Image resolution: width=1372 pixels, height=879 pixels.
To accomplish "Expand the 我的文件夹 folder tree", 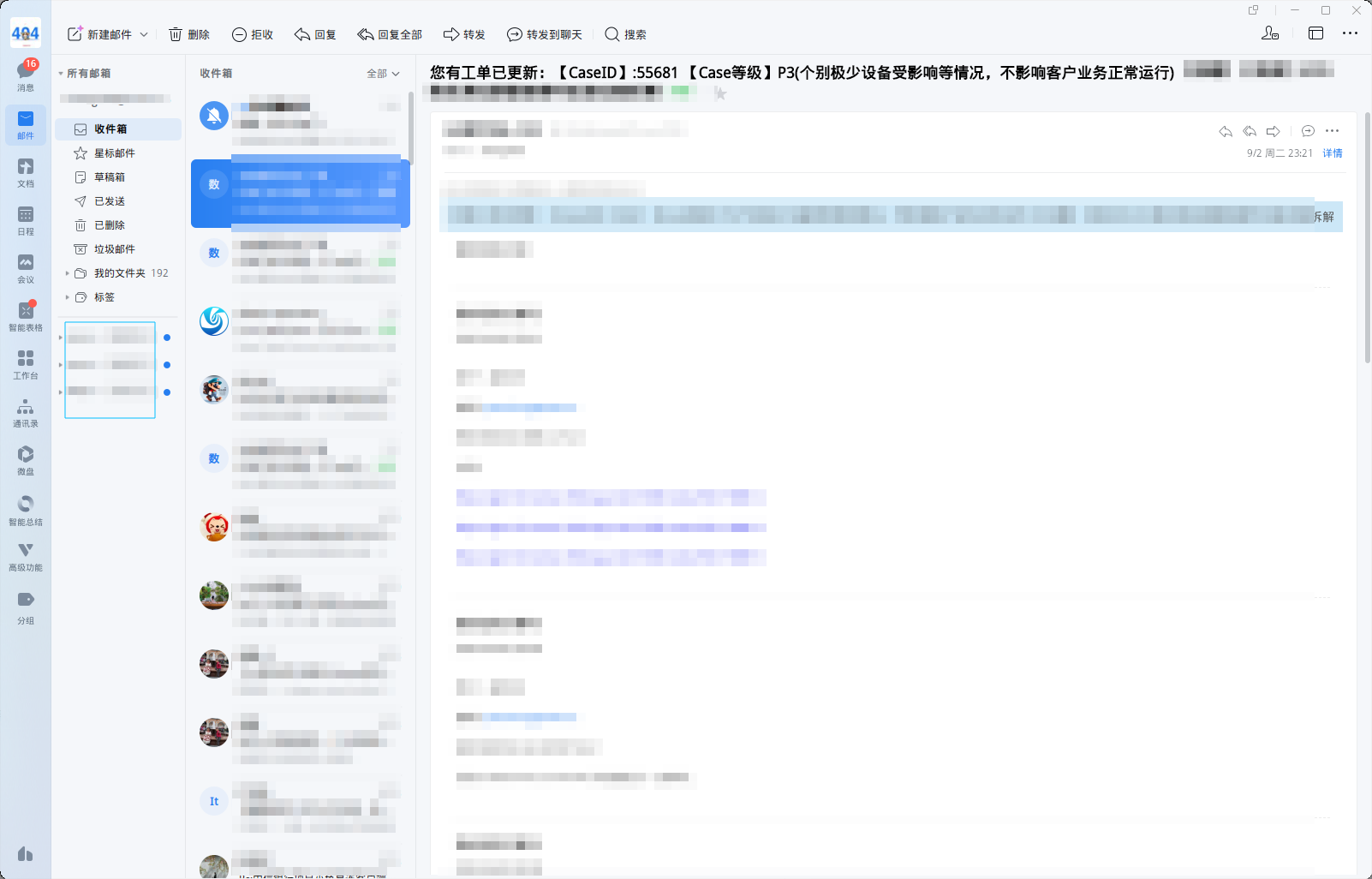I will coord(67,273).
